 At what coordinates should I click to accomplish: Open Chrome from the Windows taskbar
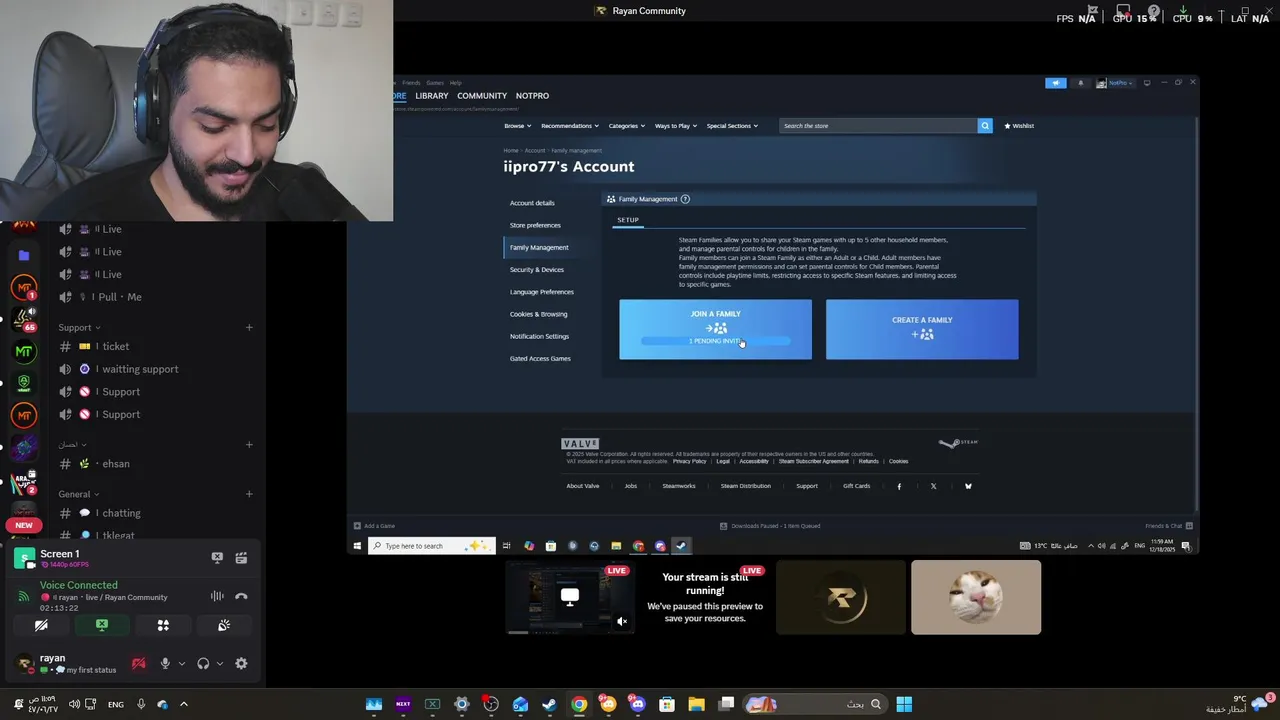click(x=579, y=704)
